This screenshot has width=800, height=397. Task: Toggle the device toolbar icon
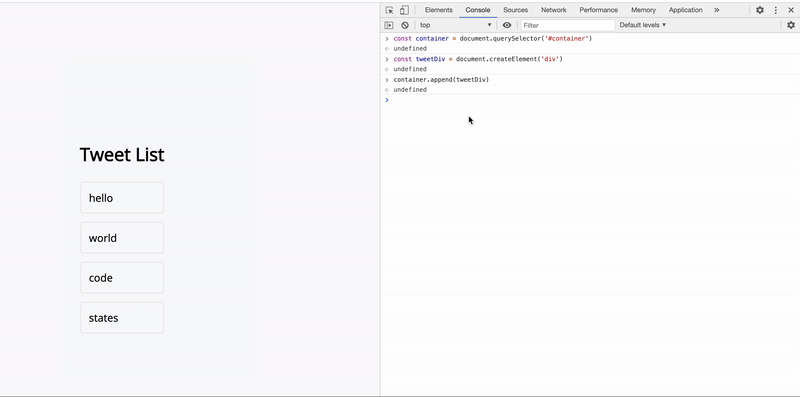coord(404,10)
